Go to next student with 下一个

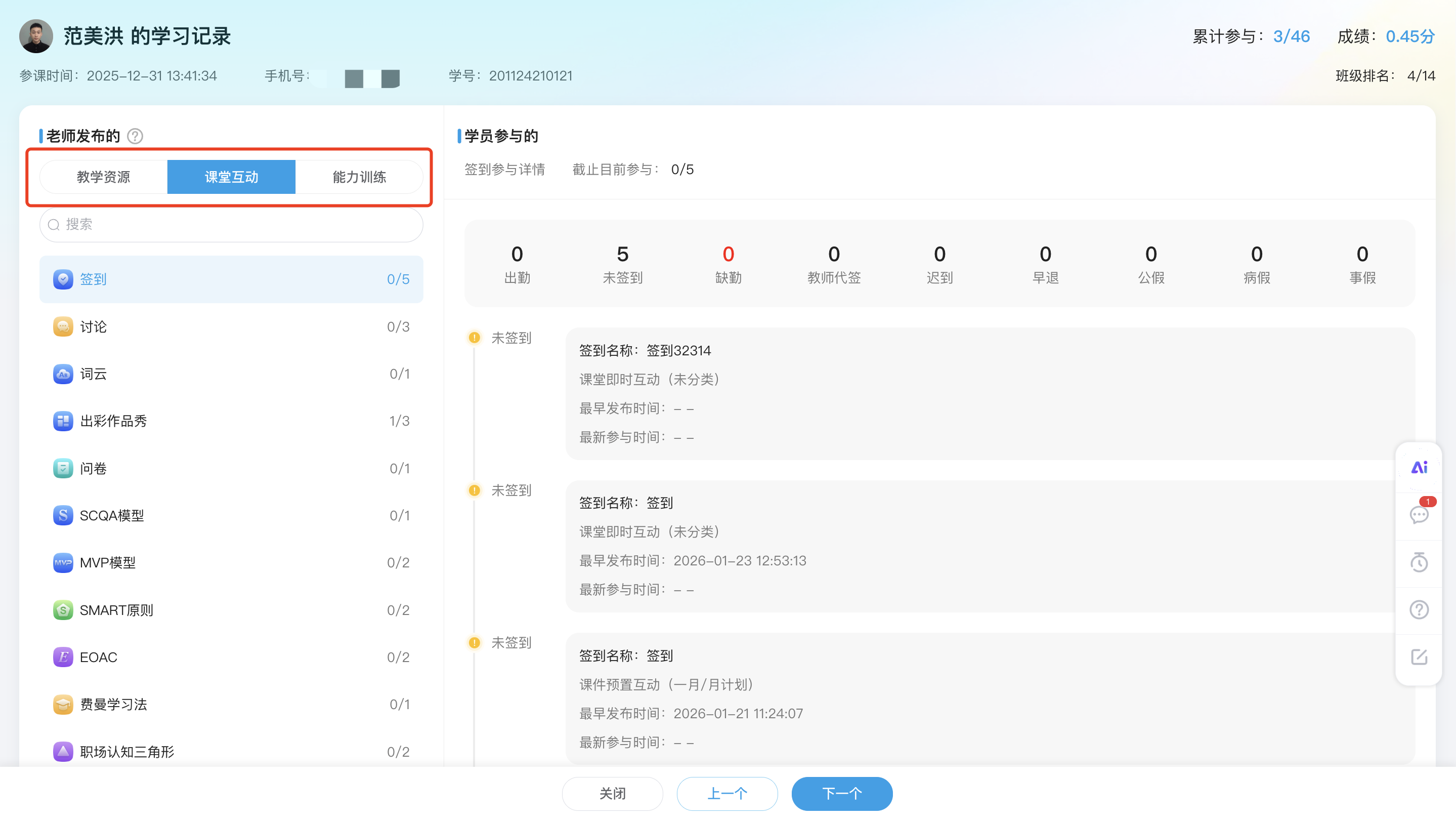[x=842, y=793]
